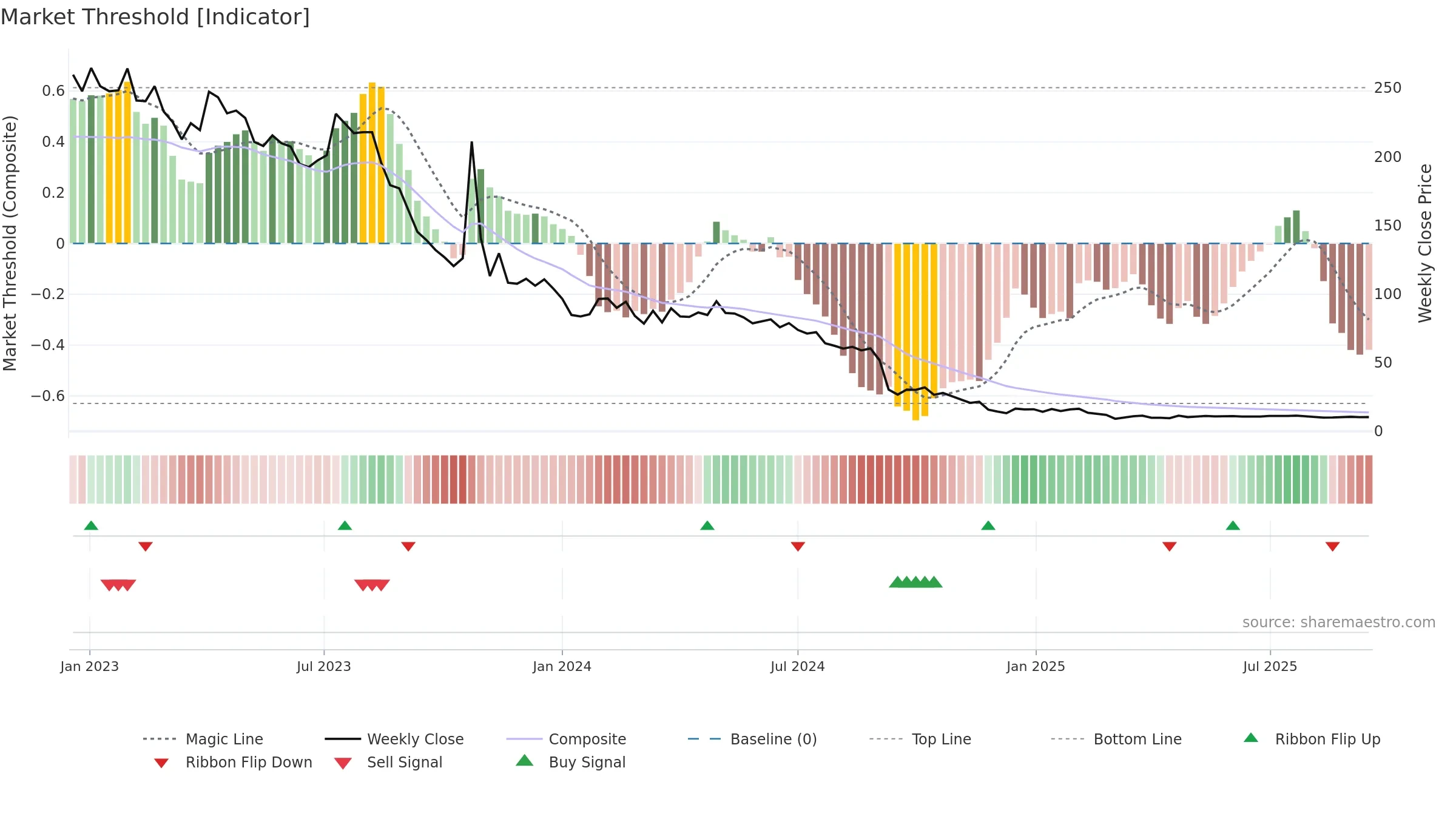The height and width of the screenshot is (819, 1456).
Task: Click the green flip-up triangle in June 2025
Action: point(1233,525)
